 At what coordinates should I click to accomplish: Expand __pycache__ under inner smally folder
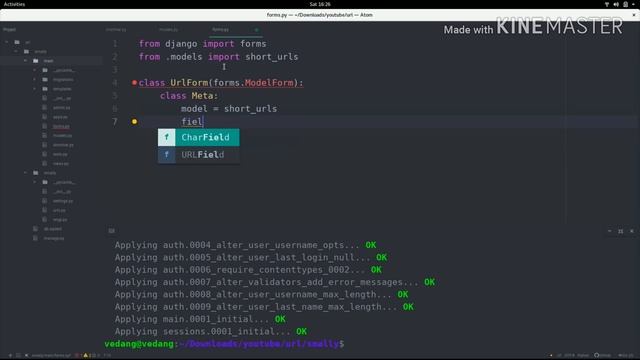35,182
